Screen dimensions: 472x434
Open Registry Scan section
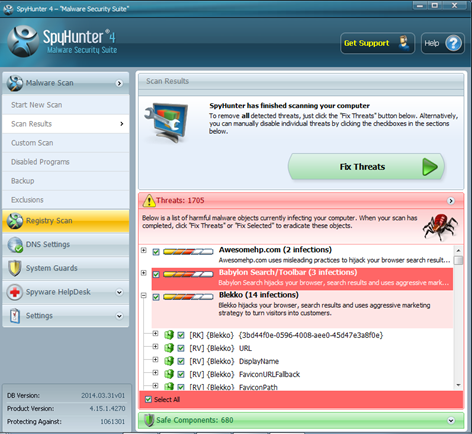point(66,221)
